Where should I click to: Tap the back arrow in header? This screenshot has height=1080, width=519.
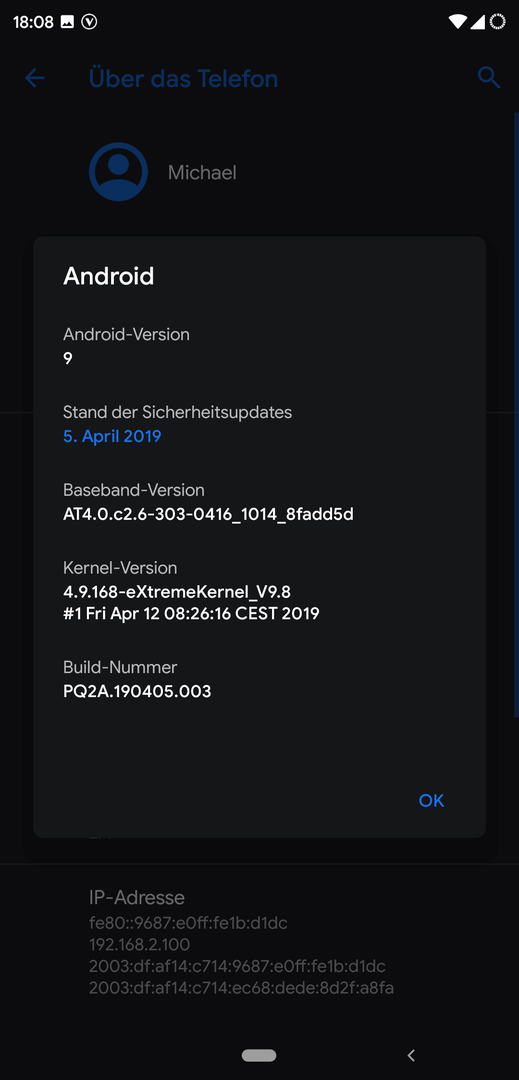tap(34, 79)
